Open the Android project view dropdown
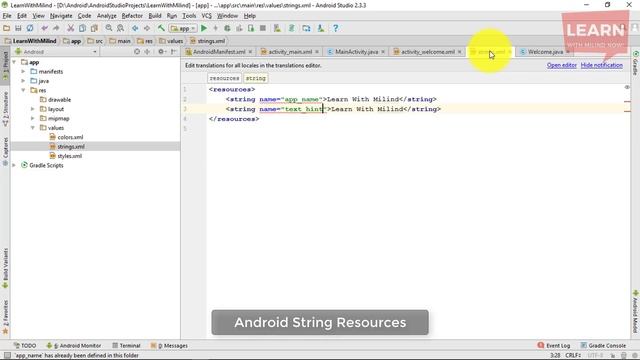Screen dimensions: 640x360 tap(56, 52)
